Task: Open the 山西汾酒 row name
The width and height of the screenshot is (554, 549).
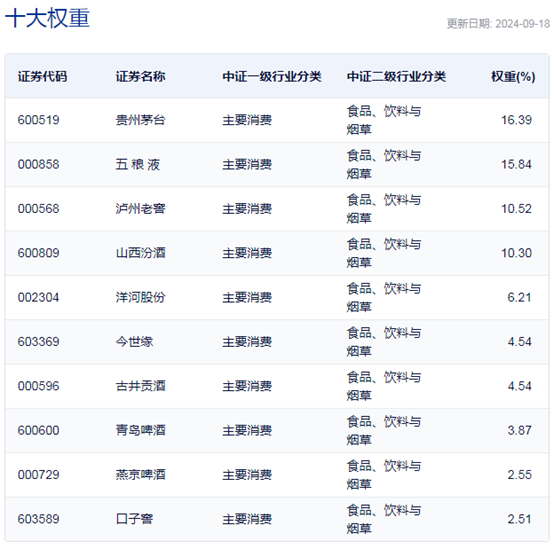Action: 140,253
